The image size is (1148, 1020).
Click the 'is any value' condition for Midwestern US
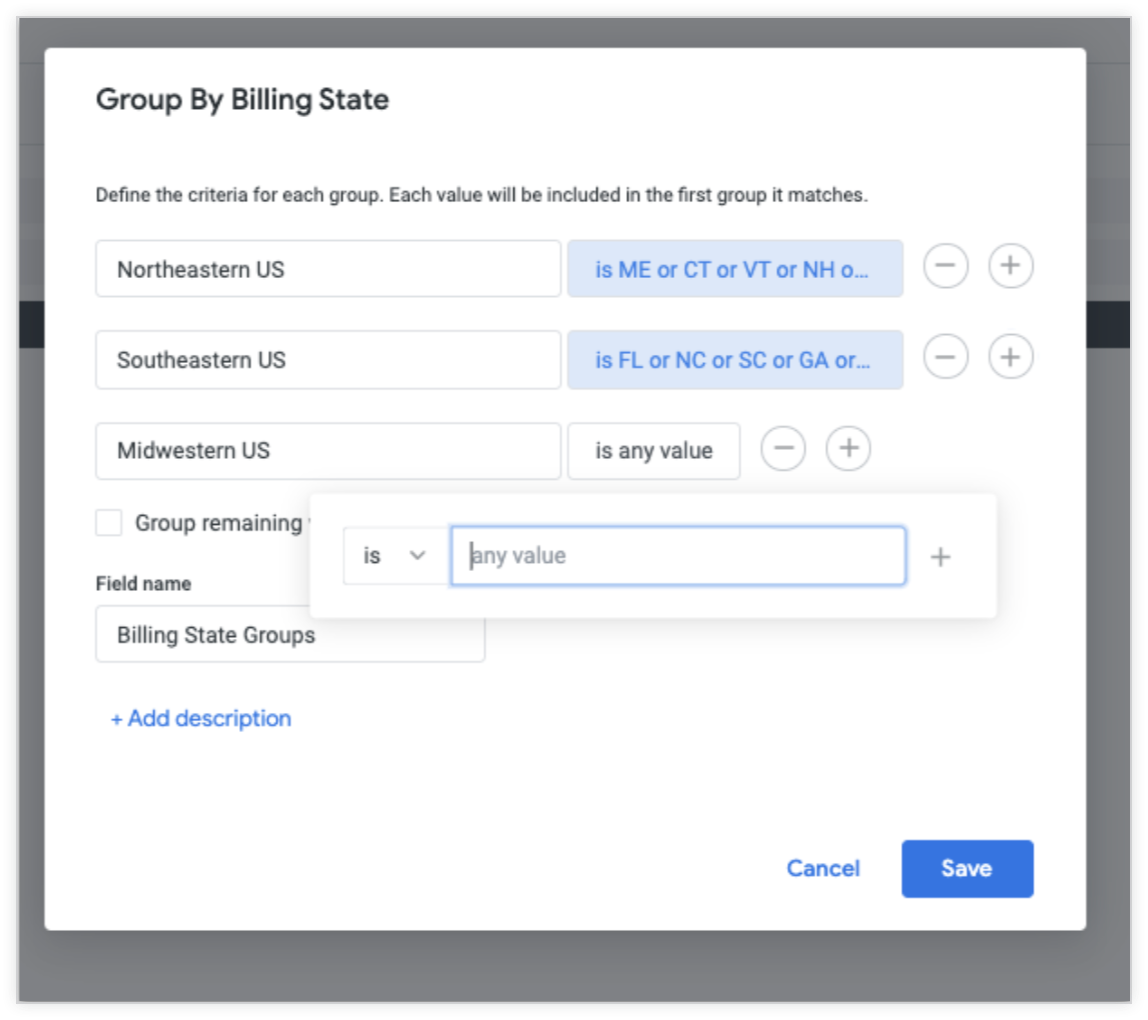tap(654, 451)
